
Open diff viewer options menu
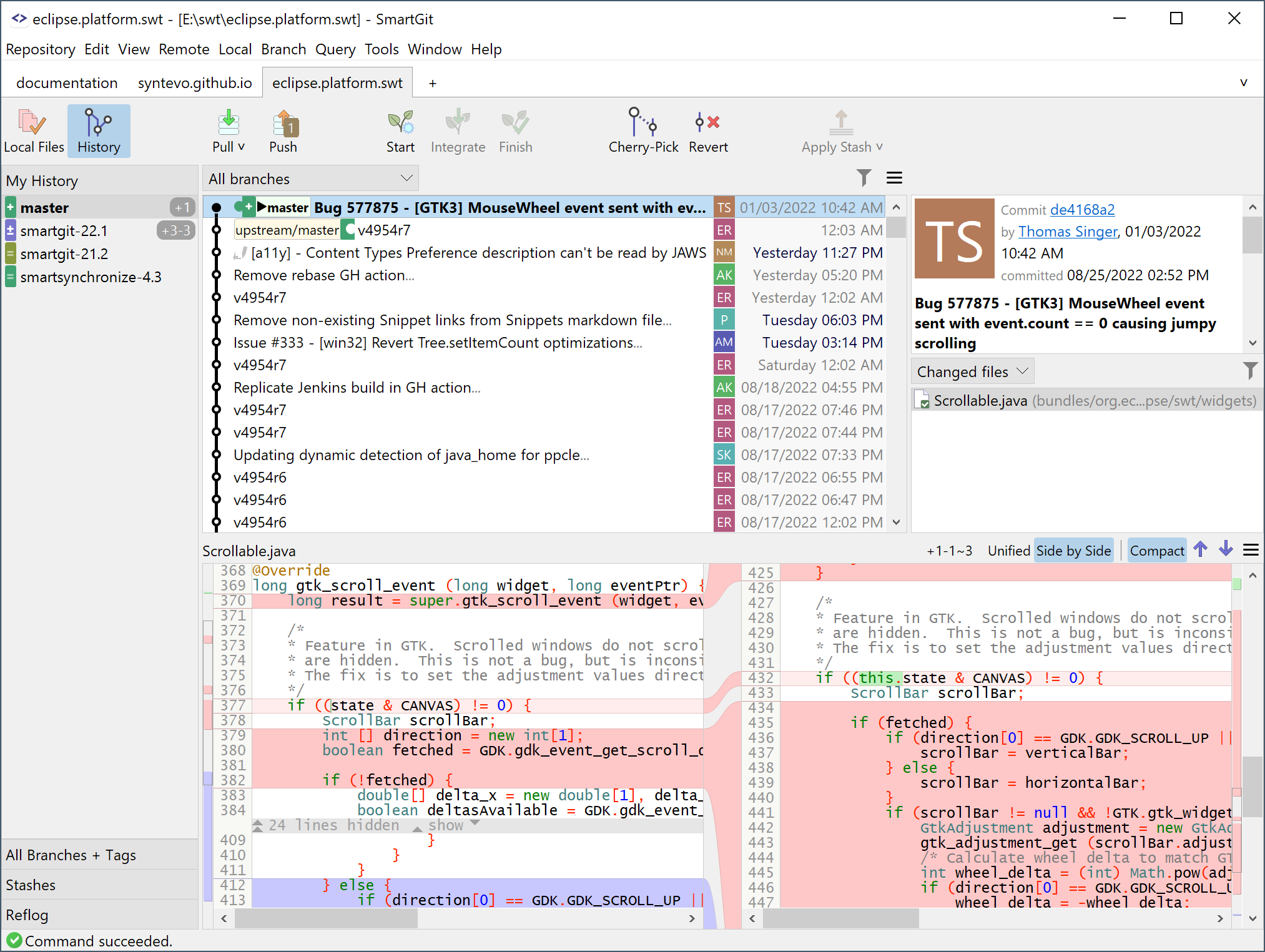1251,550
